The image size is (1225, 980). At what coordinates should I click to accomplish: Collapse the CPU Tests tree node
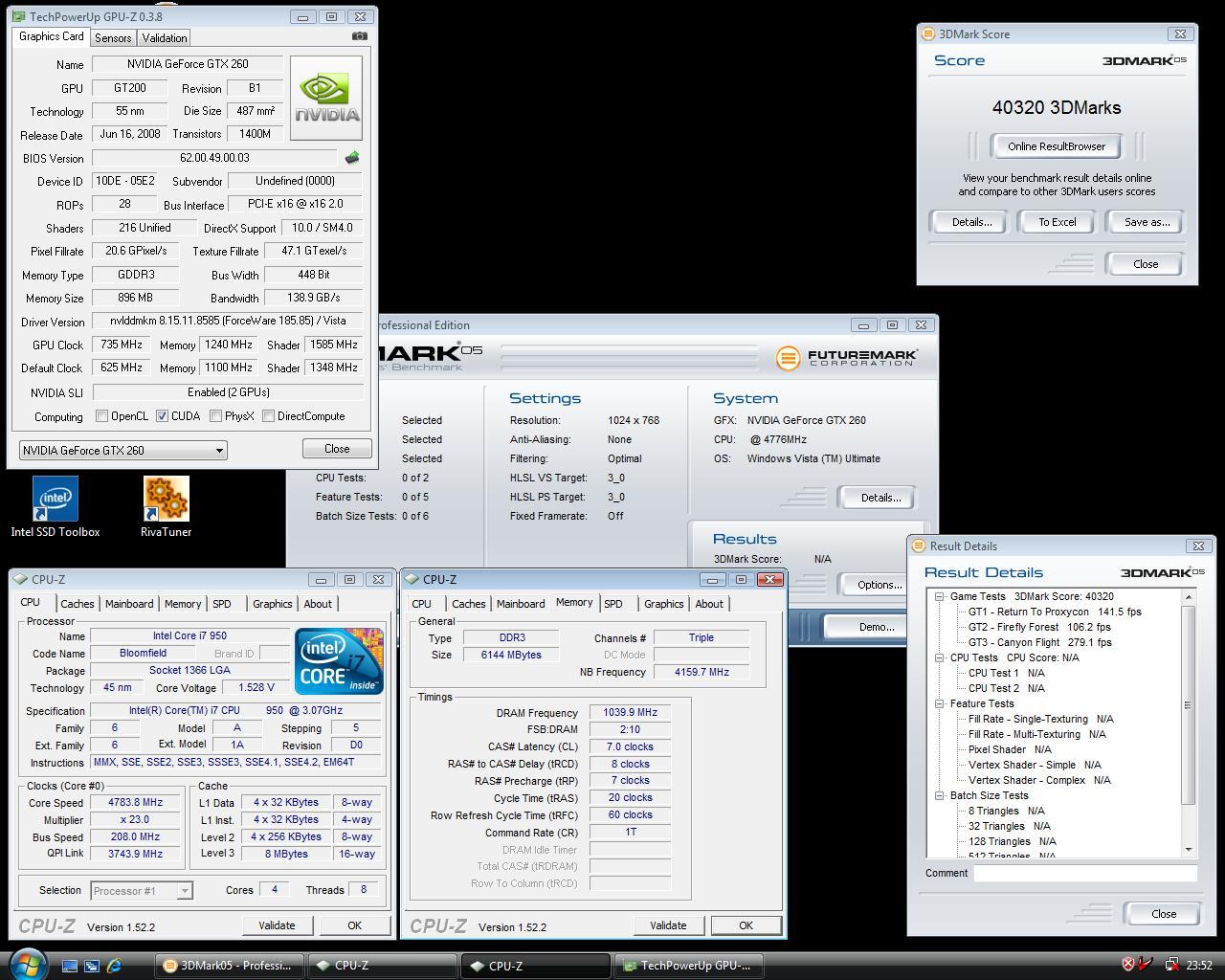(x=941, y=657)
